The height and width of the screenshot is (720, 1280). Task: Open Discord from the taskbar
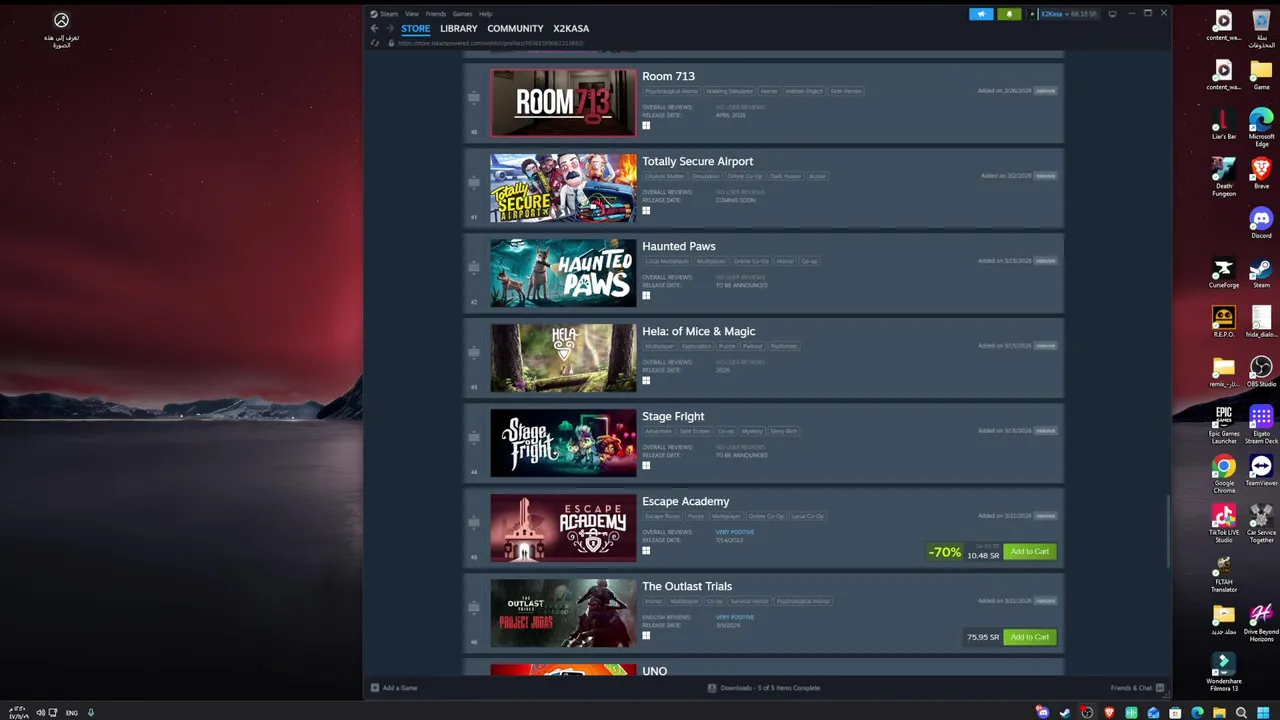click(x=1043, y=713)
